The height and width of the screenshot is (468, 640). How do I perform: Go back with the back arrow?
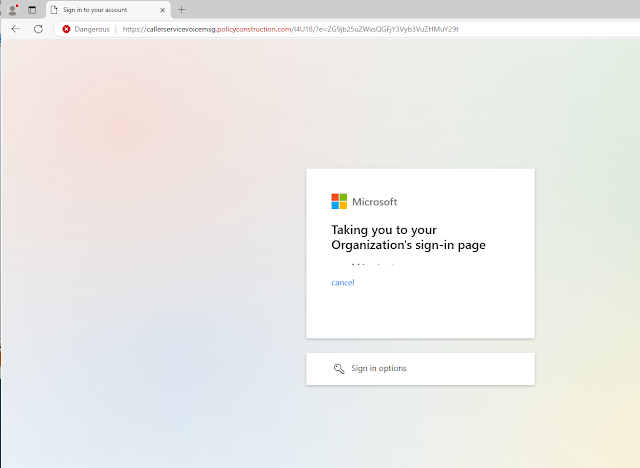[16, 29]
